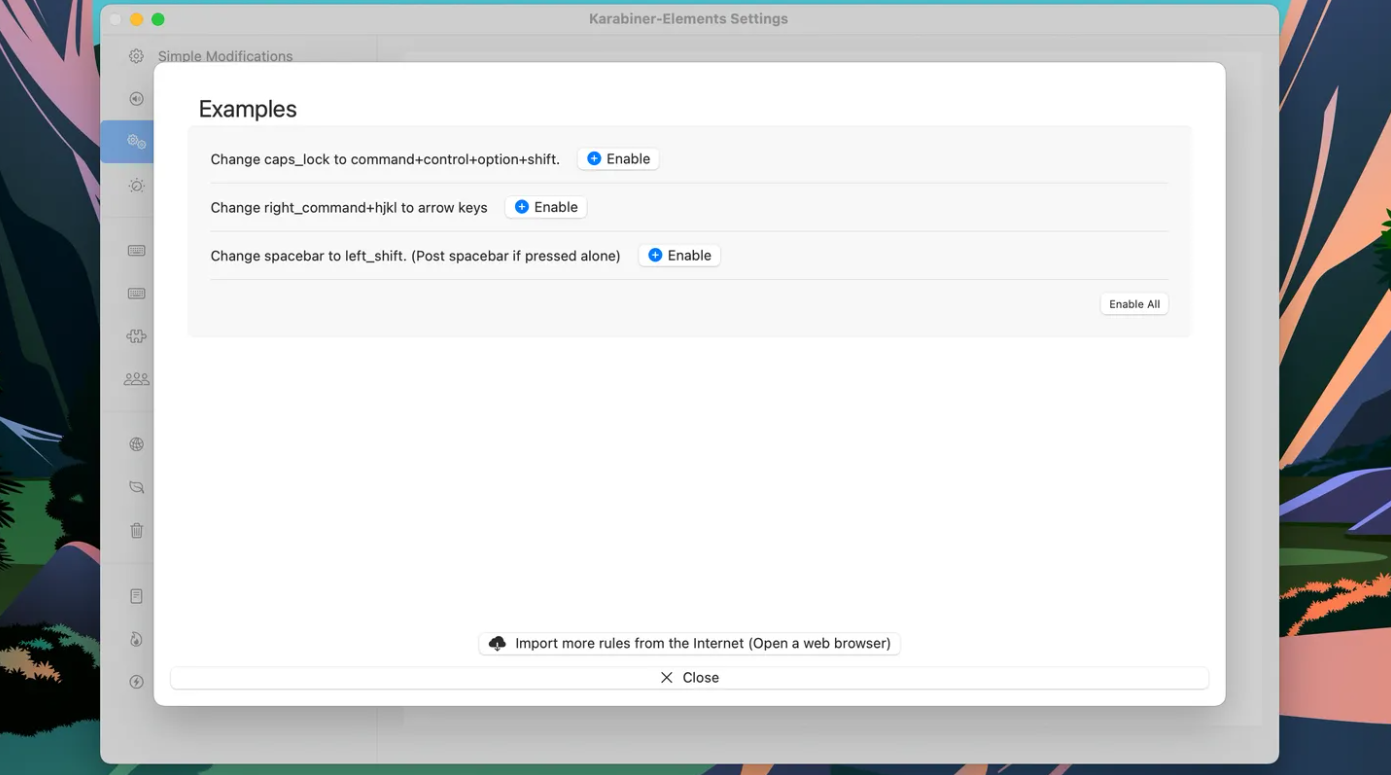Screen dimensions: 1391x775
Task: Open the puzzle piece icon in sidebar
Action: click(x=136, y=337)
